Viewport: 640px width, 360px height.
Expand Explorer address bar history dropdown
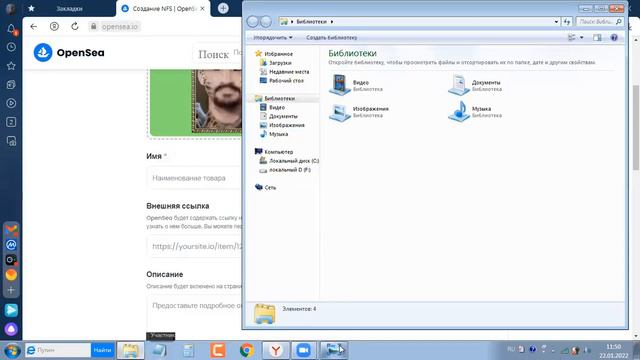[556, 22]
